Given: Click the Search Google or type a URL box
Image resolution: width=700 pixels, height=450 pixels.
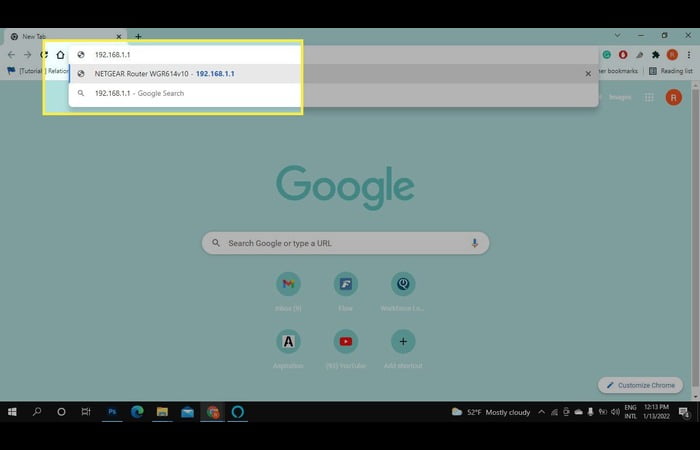Looking at the screenshot, I should [x=345, y=243].
